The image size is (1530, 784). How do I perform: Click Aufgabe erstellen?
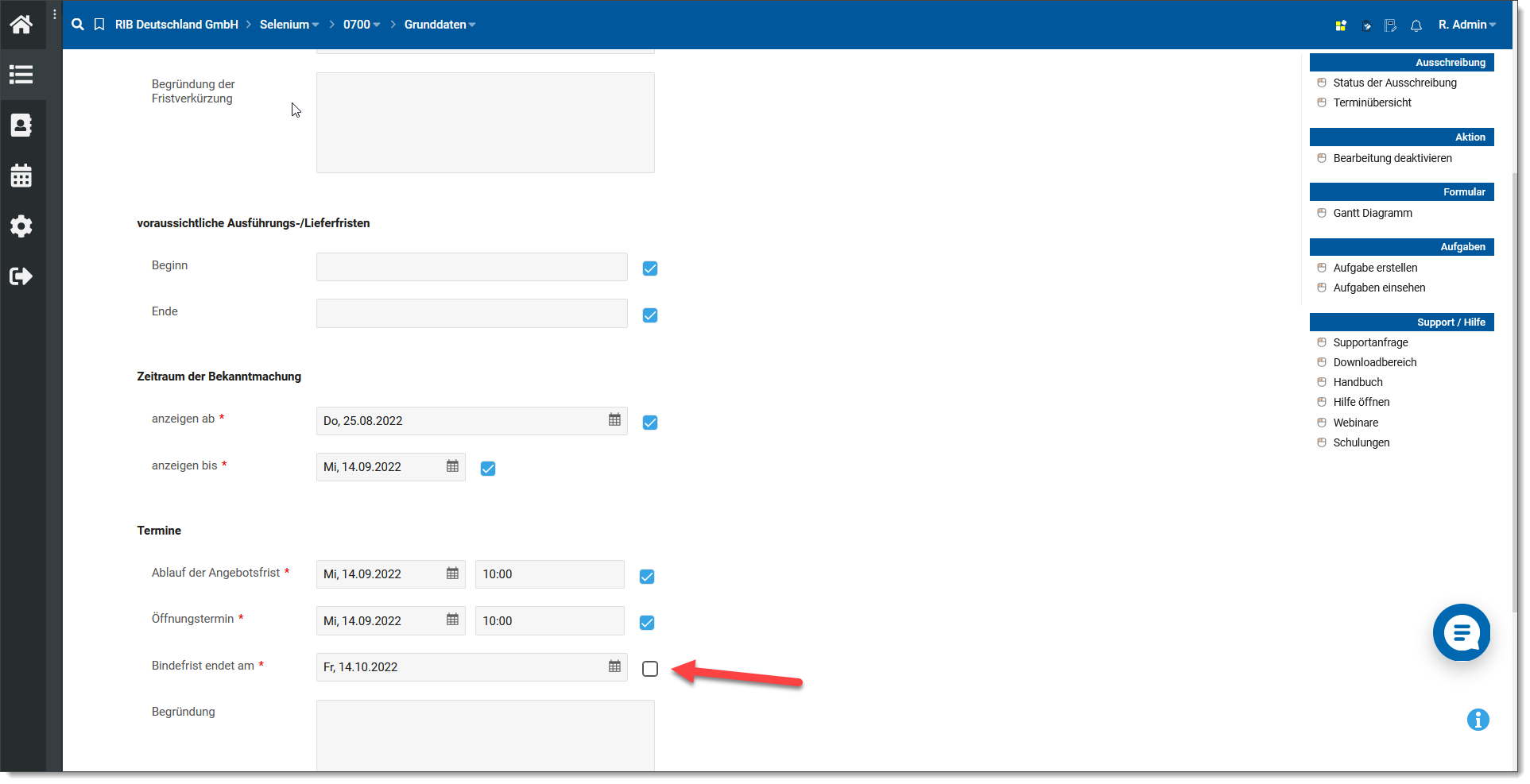point(1375,268)
